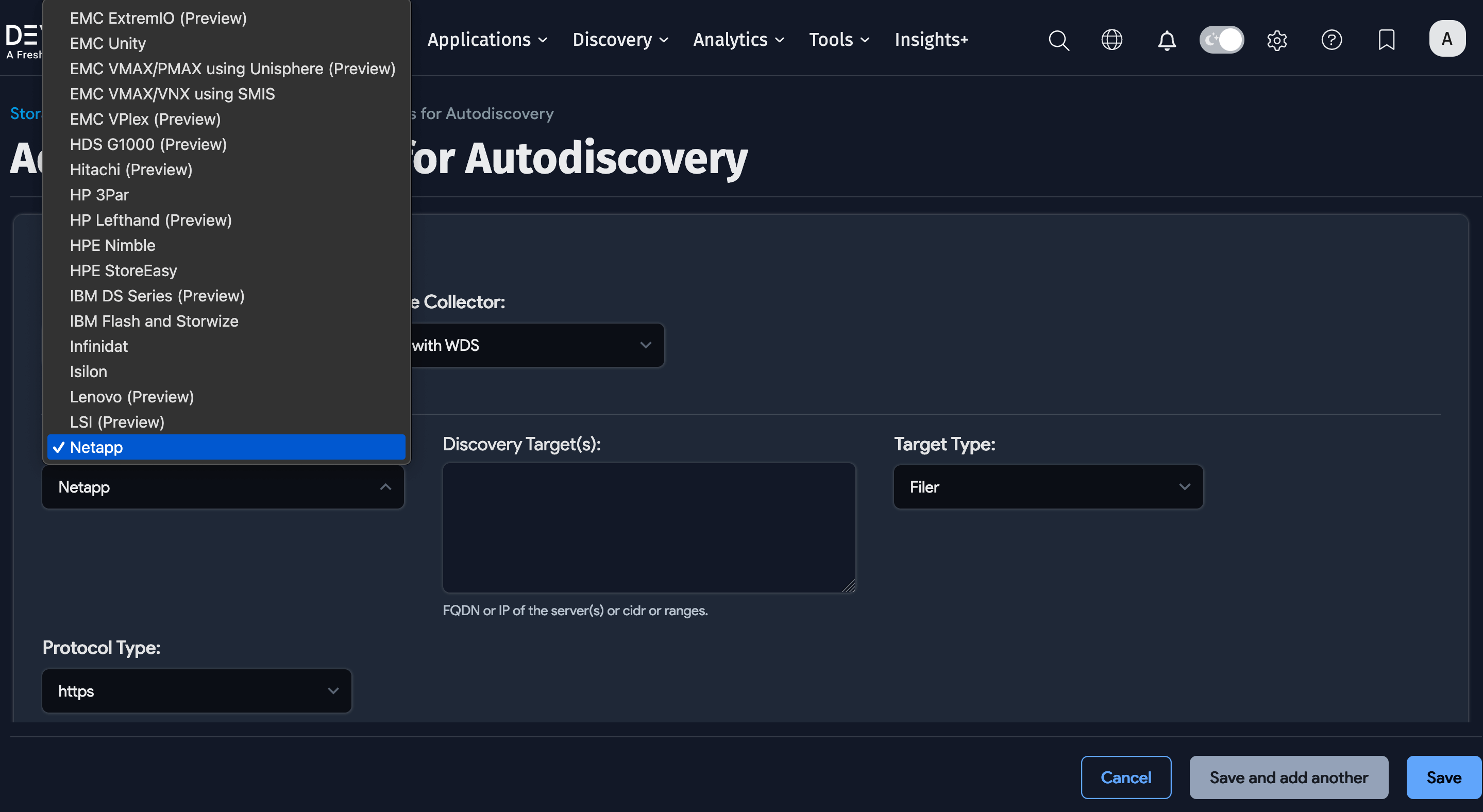Click the Cancel button

1126,777
